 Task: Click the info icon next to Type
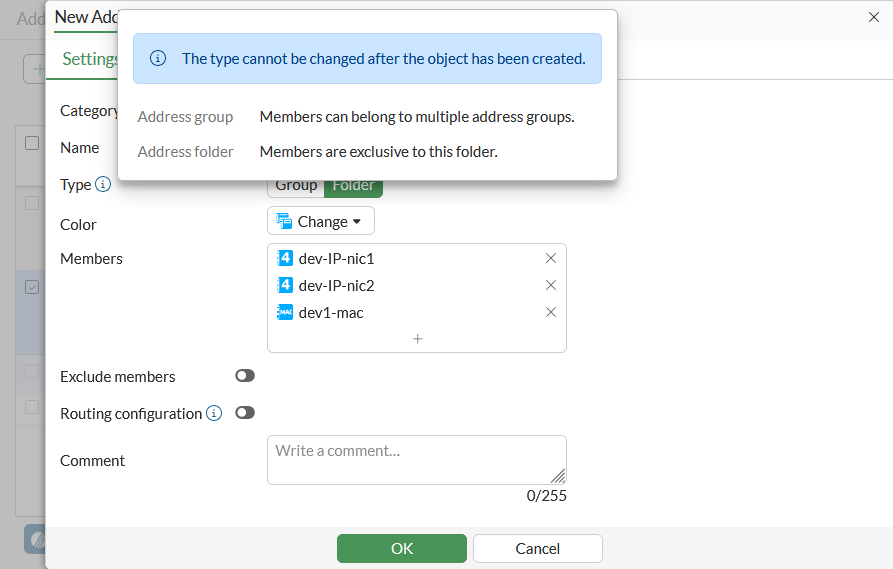point(102,185)
